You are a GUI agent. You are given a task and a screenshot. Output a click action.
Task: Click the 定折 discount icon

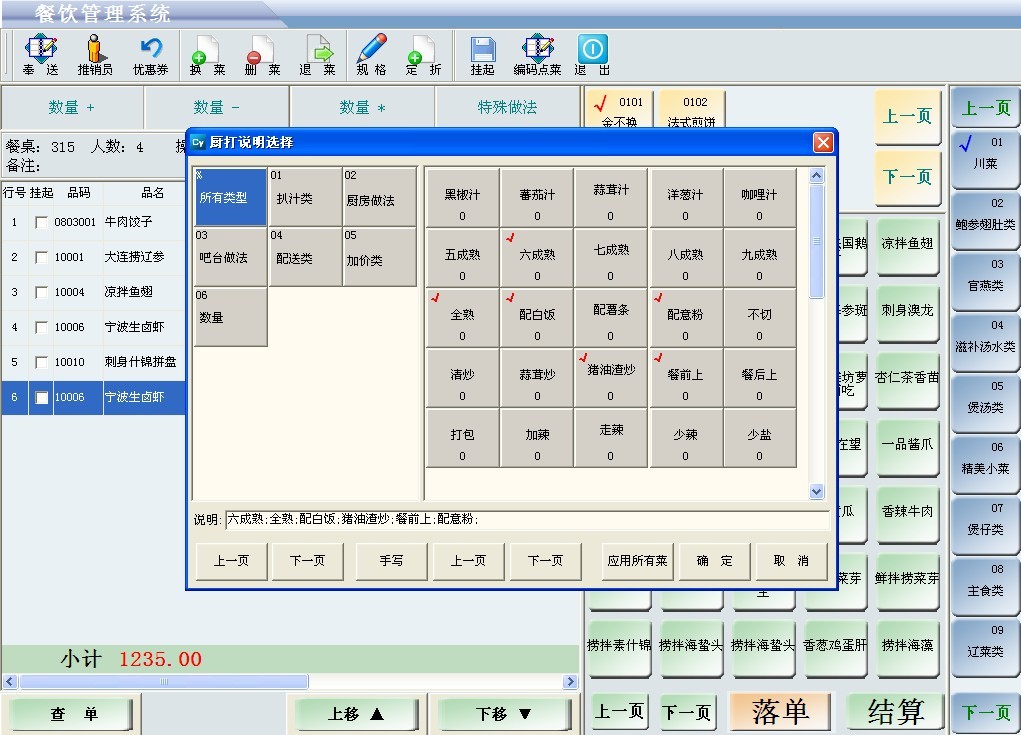423,55
